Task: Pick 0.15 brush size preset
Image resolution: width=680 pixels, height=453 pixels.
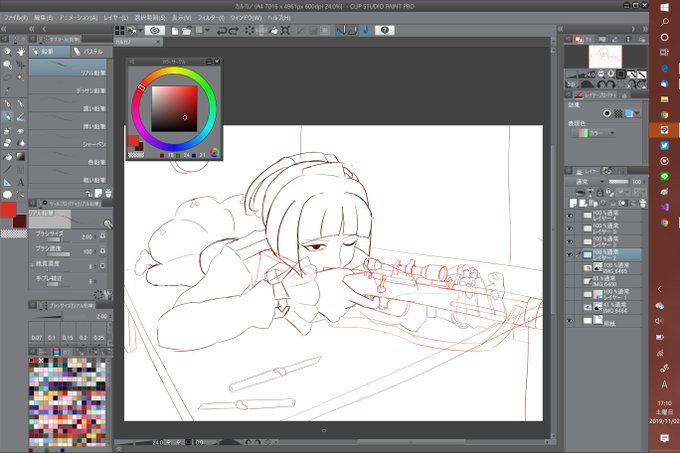Action: [x=67, y=333]
